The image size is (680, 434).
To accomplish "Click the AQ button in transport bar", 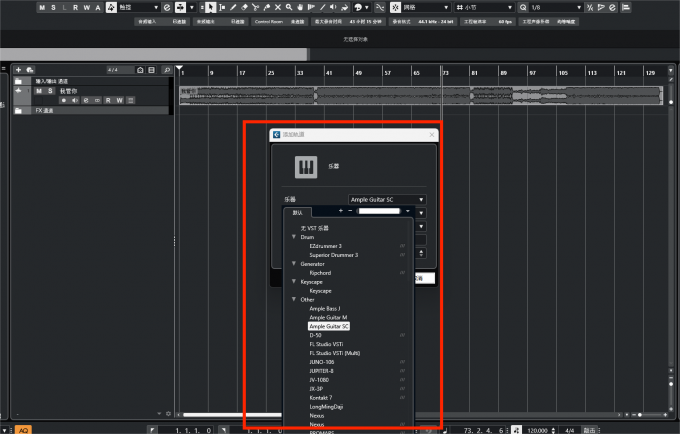I will pos(23,430).
